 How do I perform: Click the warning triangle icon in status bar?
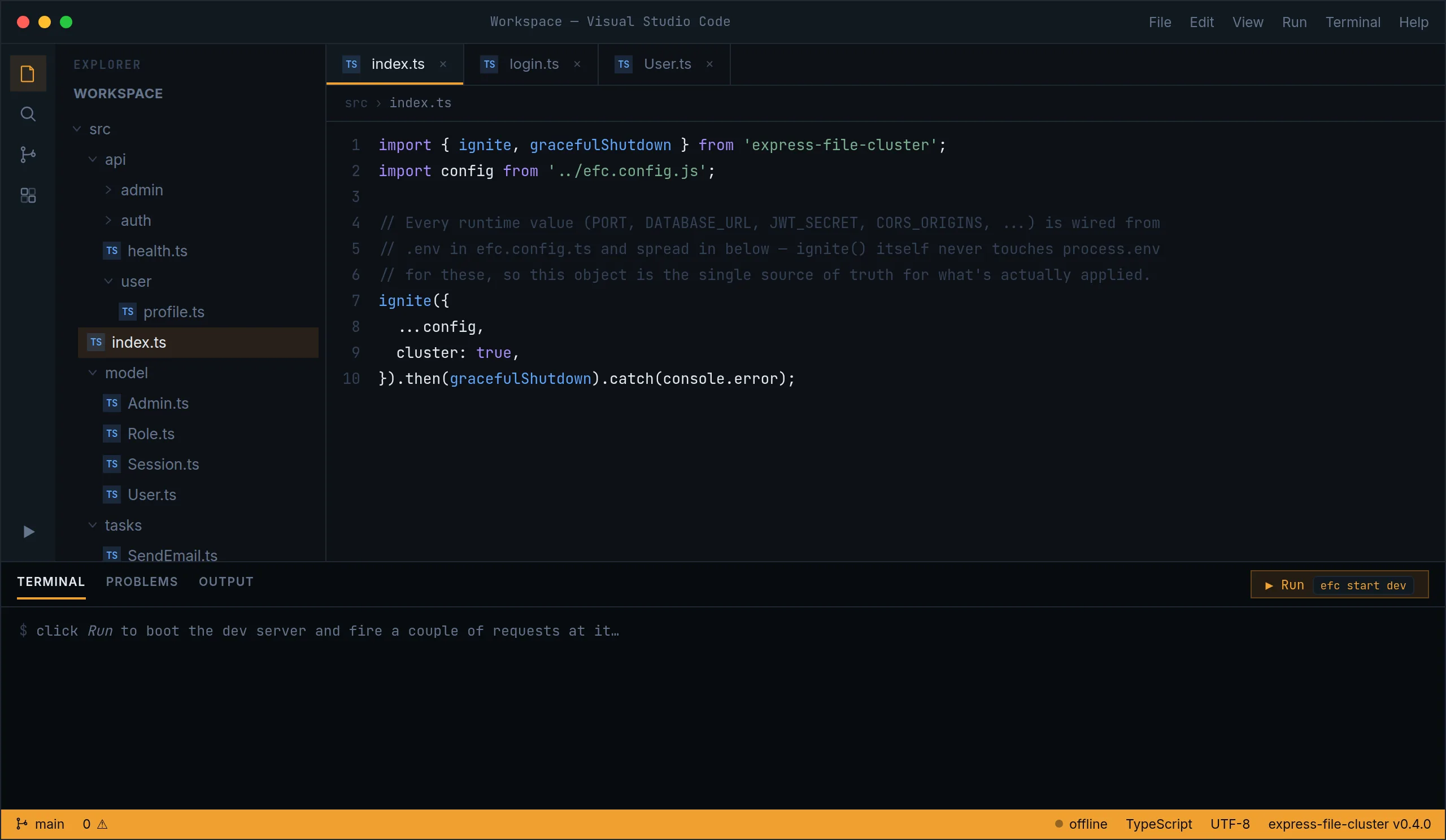coord(102,825)
